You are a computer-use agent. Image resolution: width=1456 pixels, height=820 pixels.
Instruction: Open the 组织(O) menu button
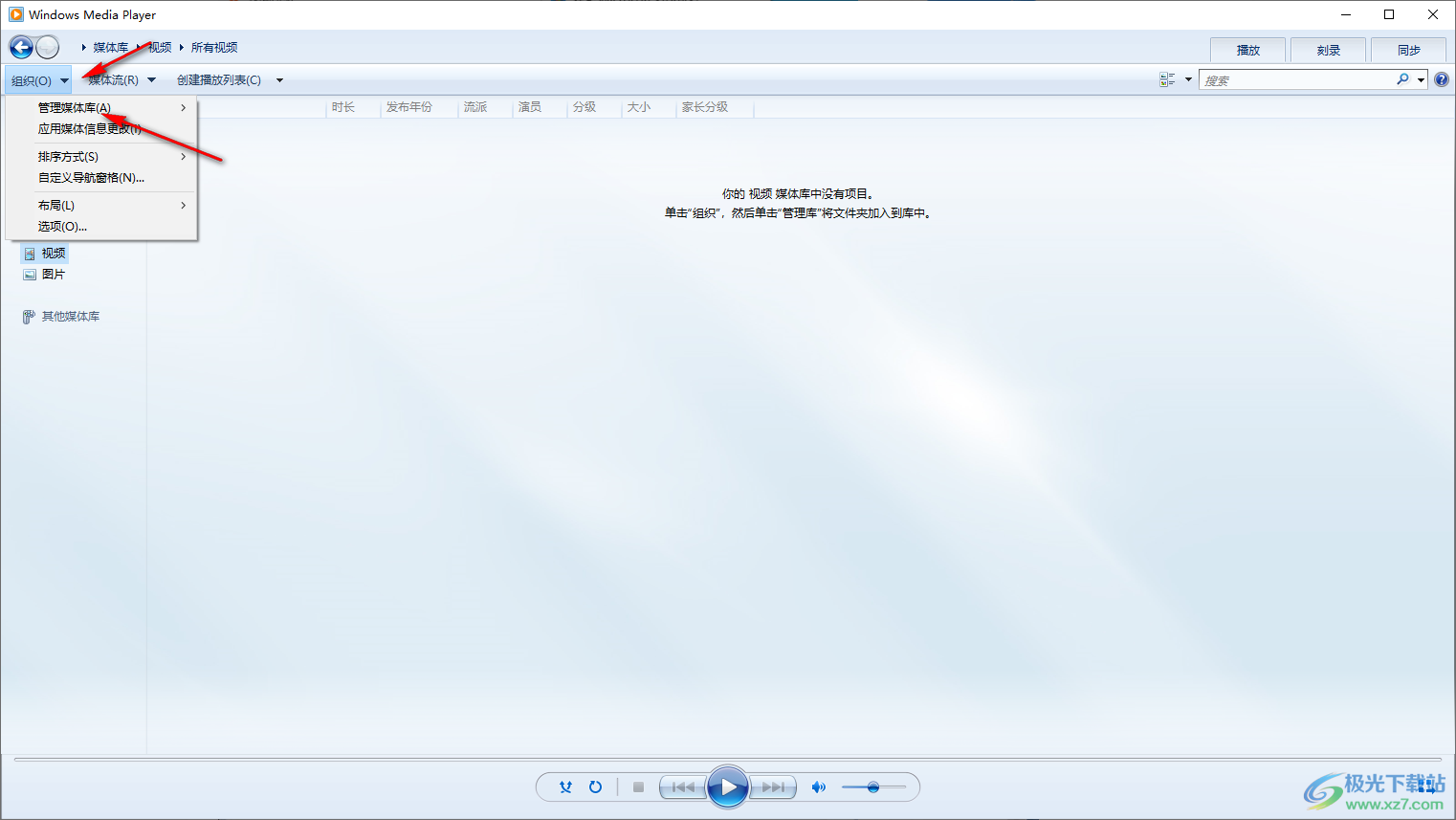point(39,80)
